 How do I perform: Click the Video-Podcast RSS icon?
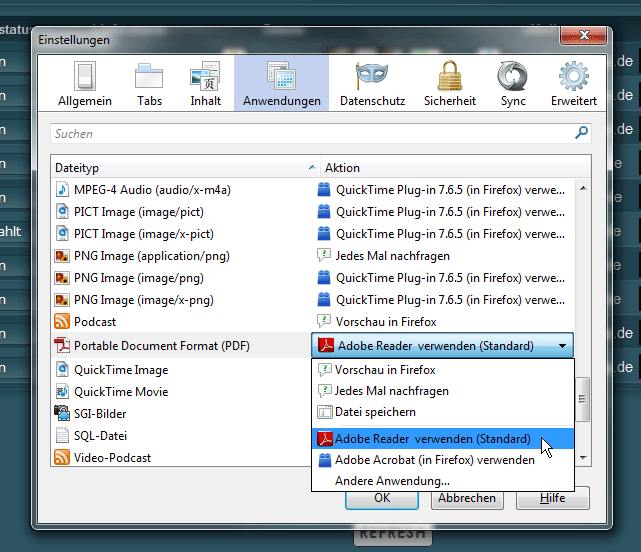click(x=62, y=457)
